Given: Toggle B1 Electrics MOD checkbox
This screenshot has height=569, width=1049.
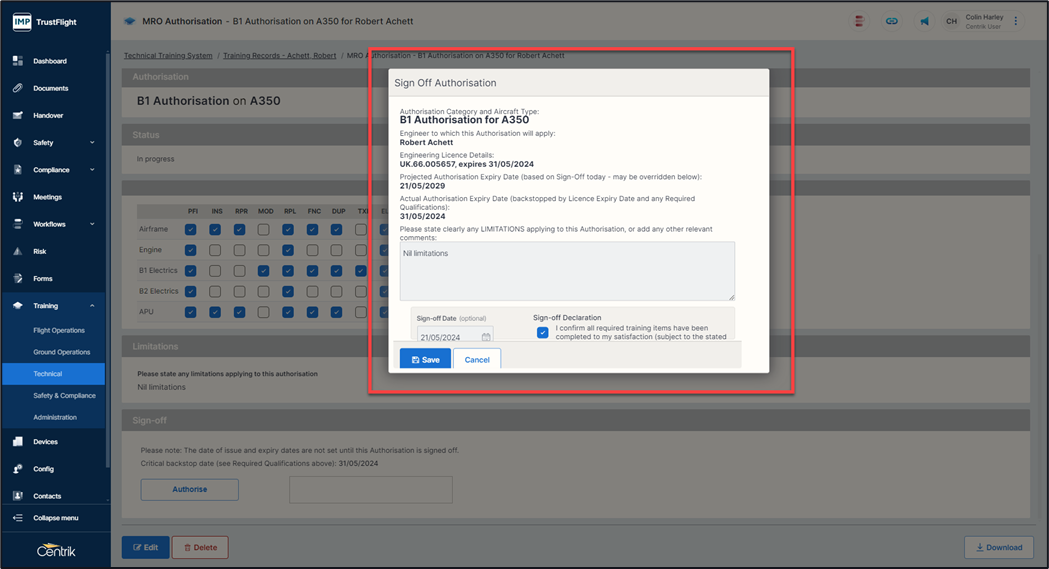Looking at the screenshot, I should (x=264, y=271).
